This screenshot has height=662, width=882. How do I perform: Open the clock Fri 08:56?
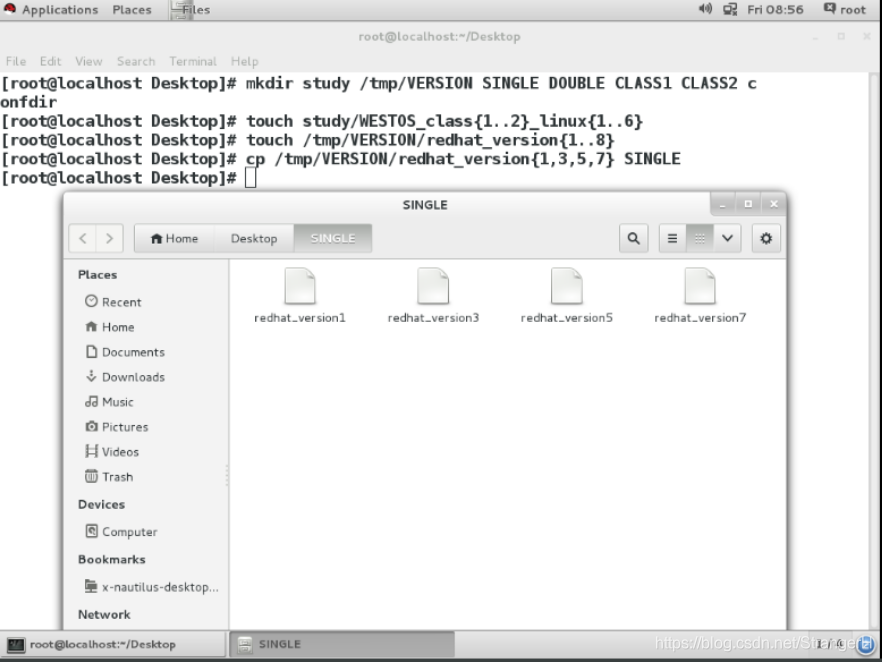pyautogui.click(x=775, y=10)
